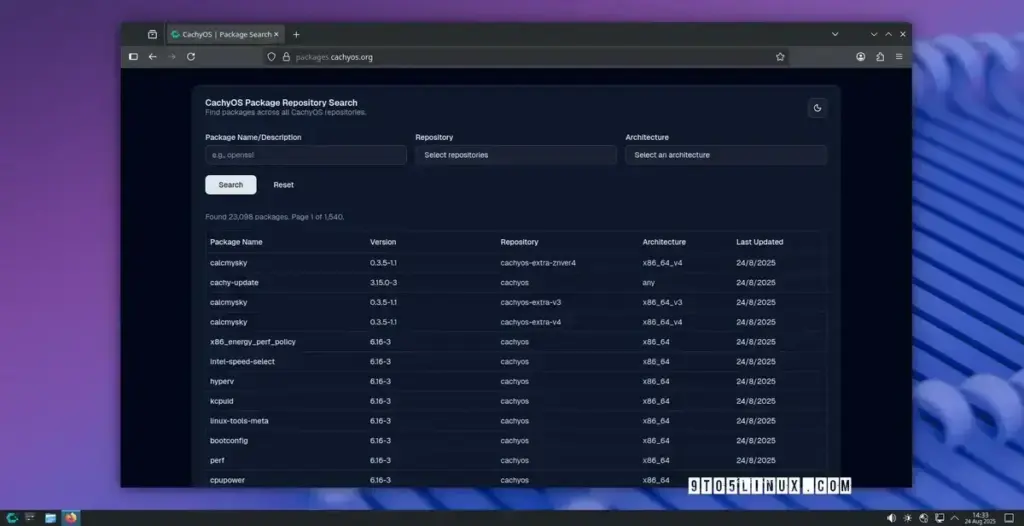Viewport: 1024px width, 526px height.
Task: Click the bootconfig package name
Action: [229, 440]
